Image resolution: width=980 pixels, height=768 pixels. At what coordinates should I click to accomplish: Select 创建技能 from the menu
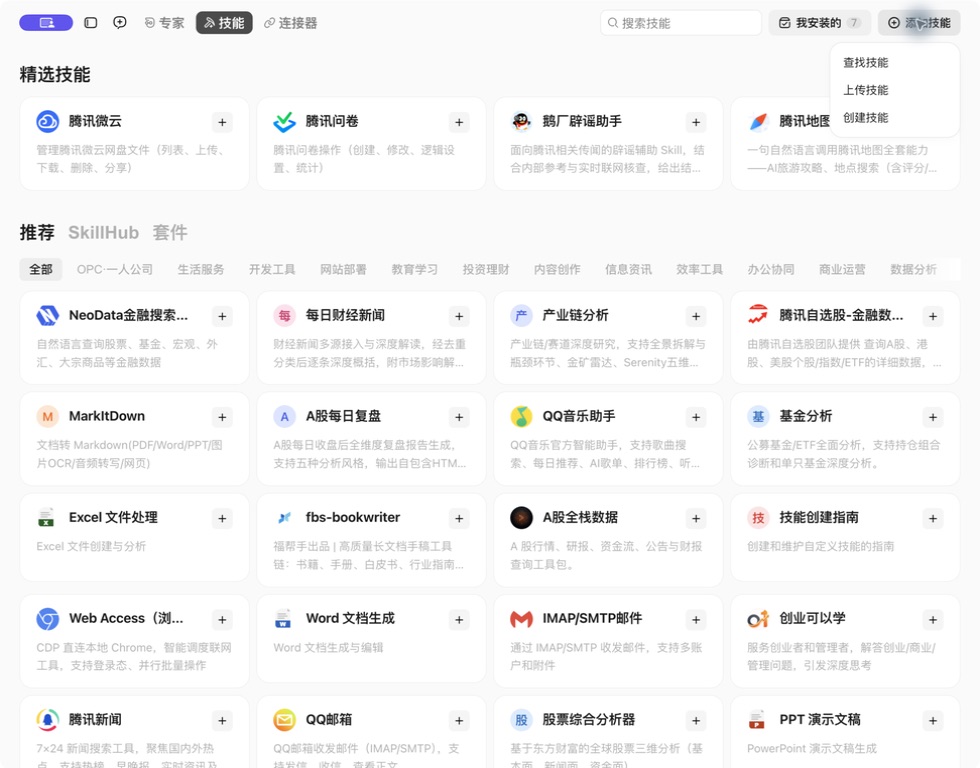[866, 117]
